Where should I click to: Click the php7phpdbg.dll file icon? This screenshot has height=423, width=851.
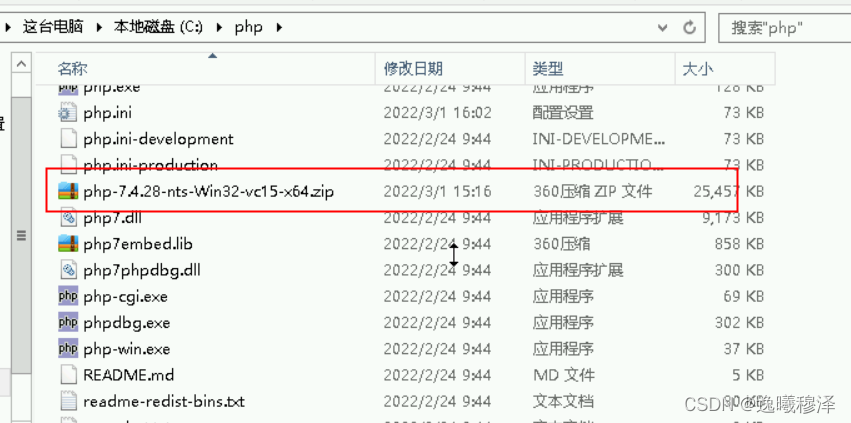click(x=68, y=270)
